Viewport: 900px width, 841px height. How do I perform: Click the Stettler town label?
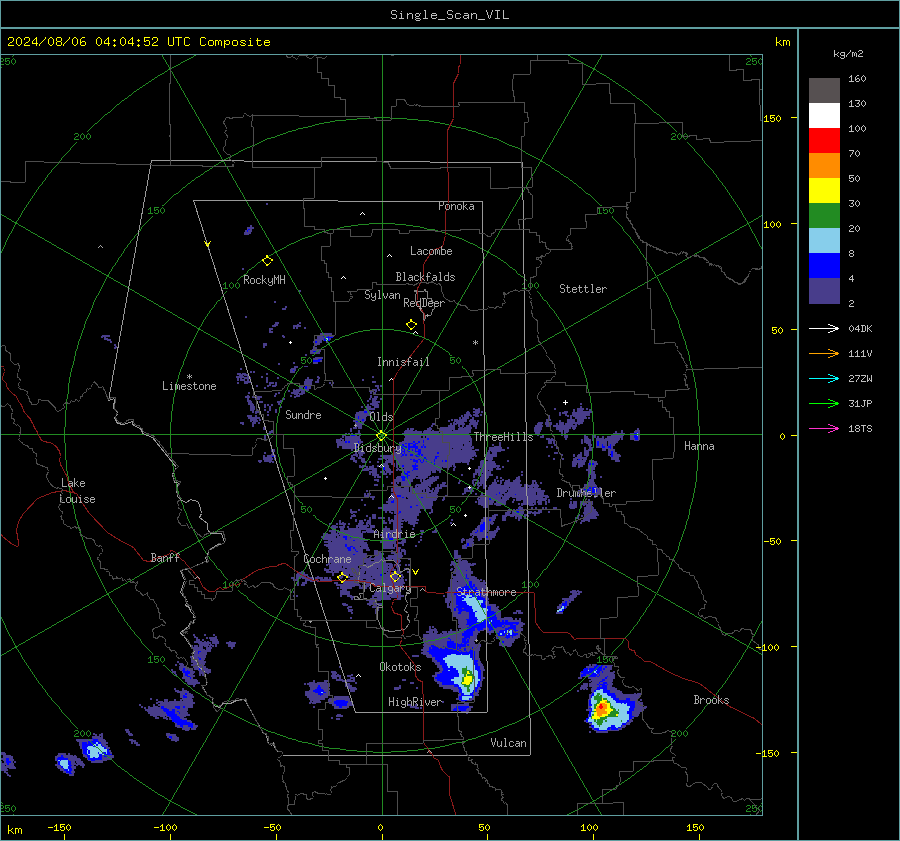pyautogui.click(x=583, y=289)
